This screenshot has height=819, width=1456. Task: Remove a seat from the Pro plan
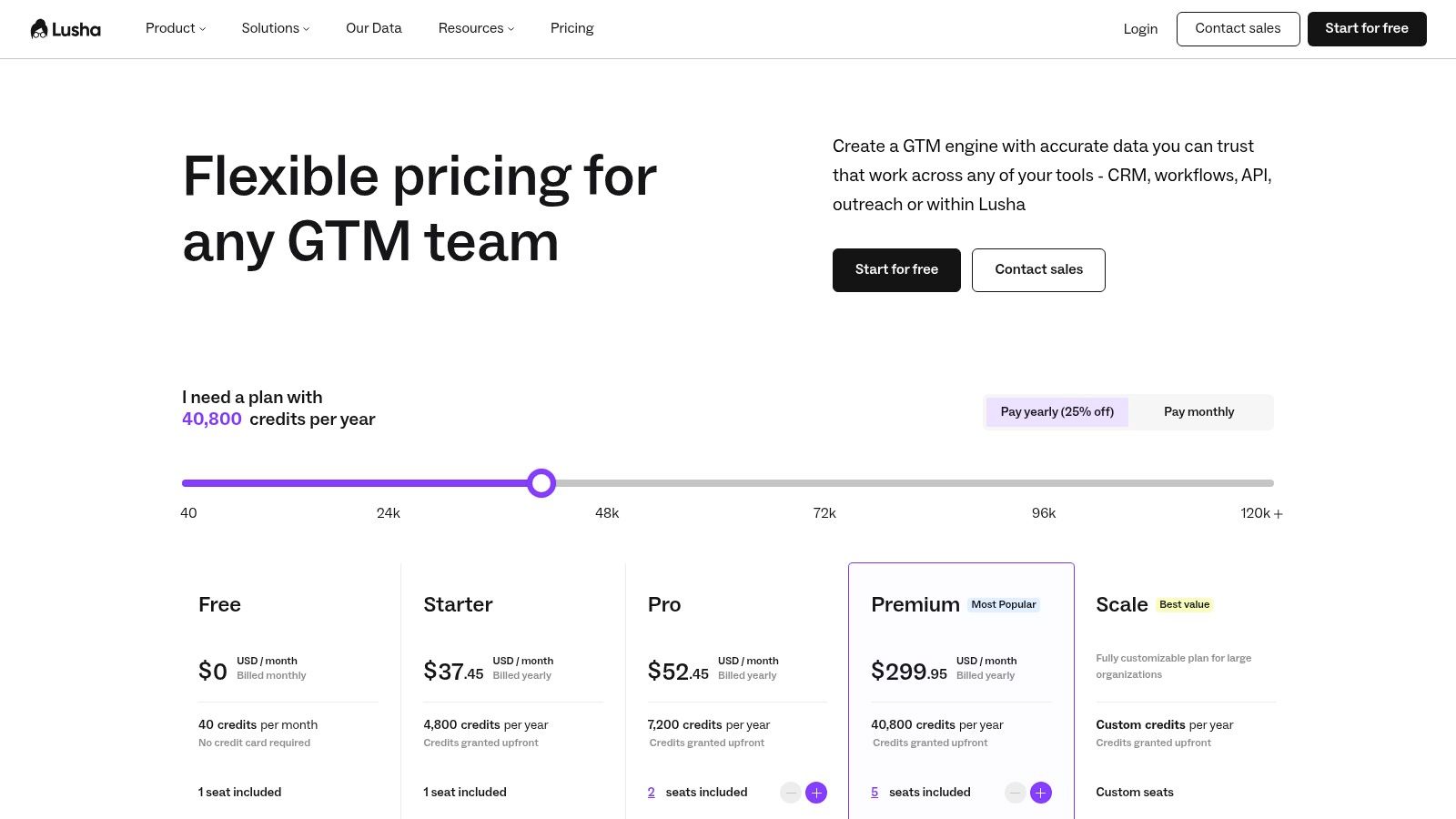coord(791,793)
